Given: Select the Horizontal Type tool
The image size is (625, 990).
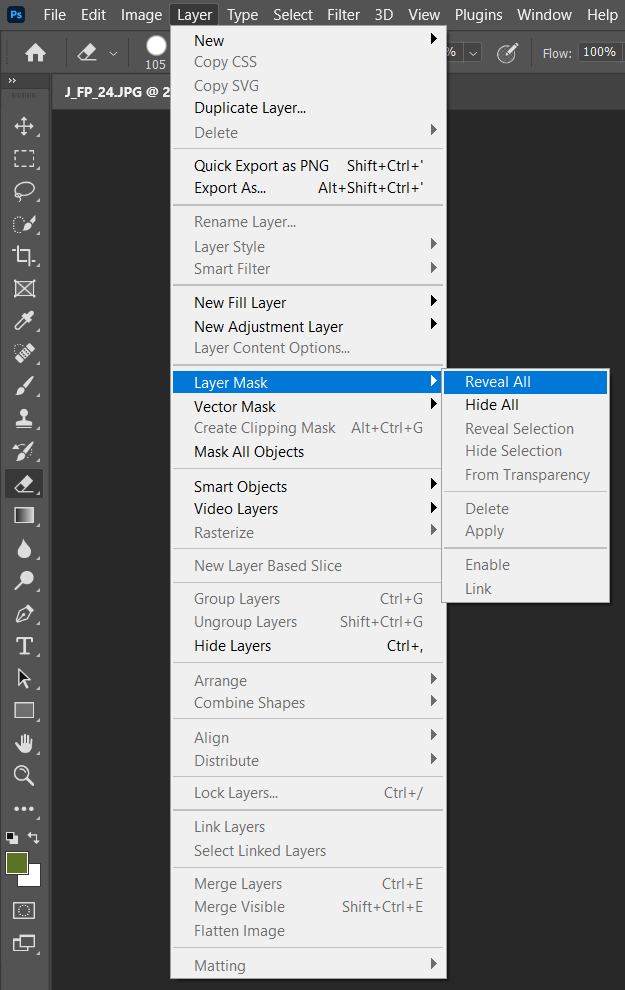Looking at the screenshot, I should [24, 646].
